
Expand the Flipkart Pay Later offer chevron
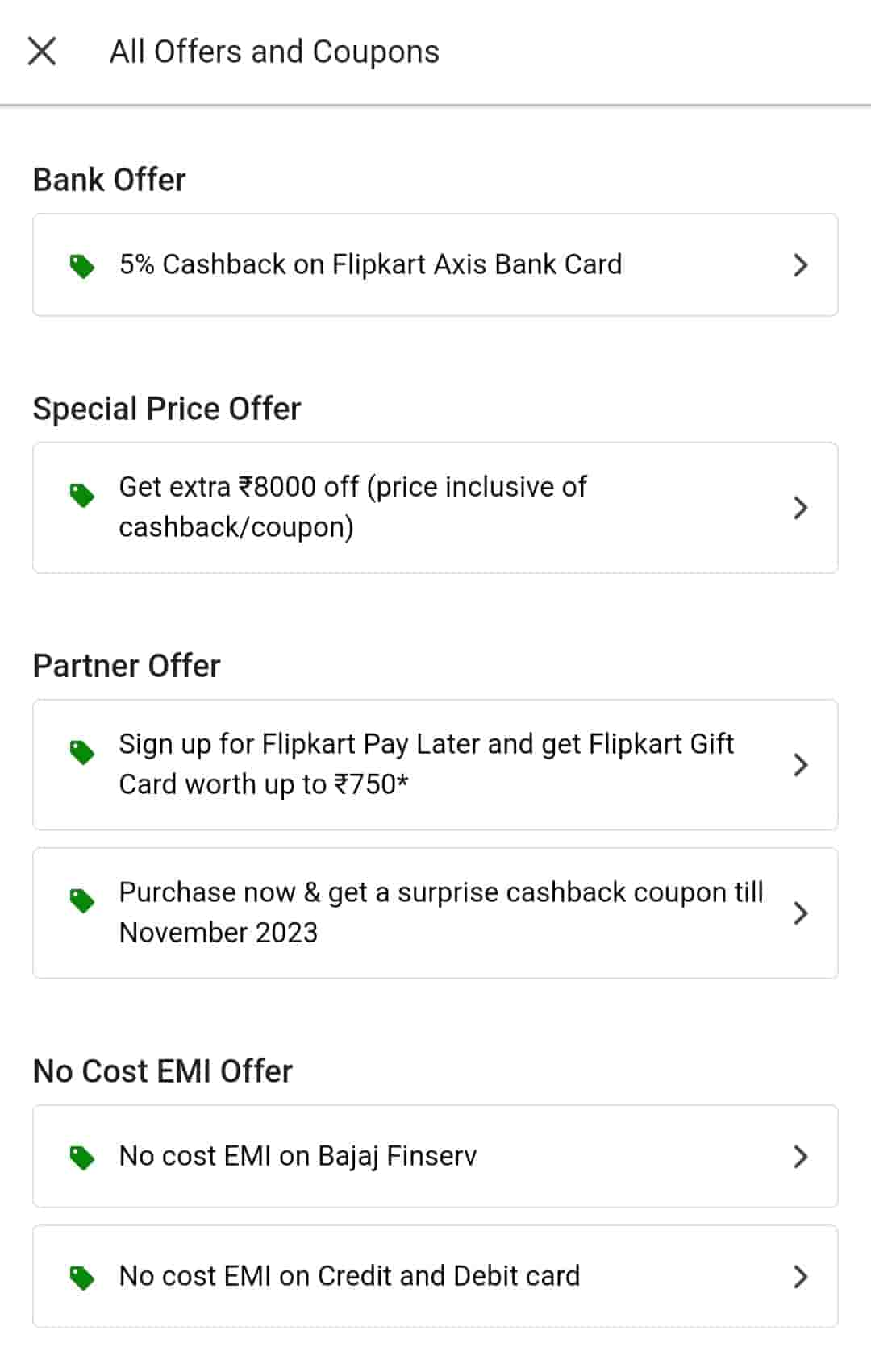coord(800,765)
